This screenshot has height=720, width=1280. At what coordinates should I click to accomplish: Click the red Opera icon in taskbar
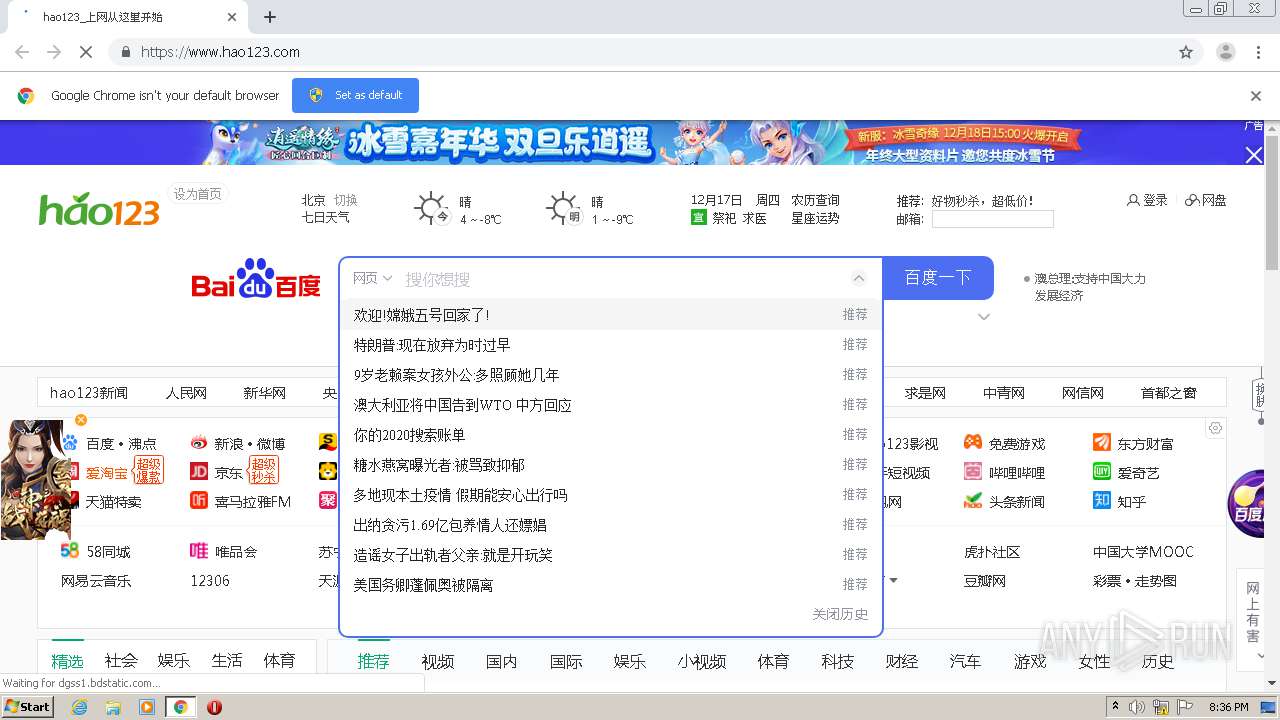click(x=214, y=707)
